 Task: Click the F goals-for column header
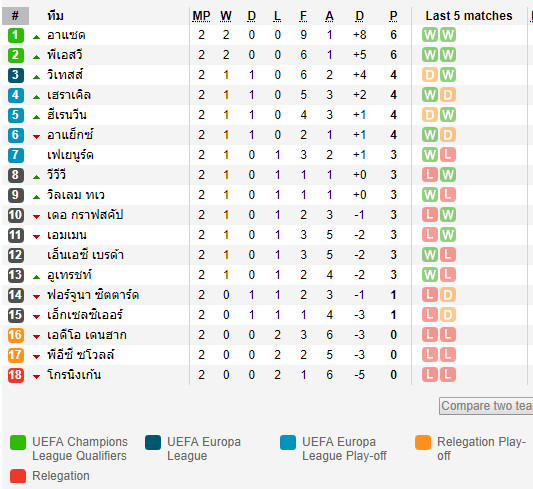pos(303,16)
